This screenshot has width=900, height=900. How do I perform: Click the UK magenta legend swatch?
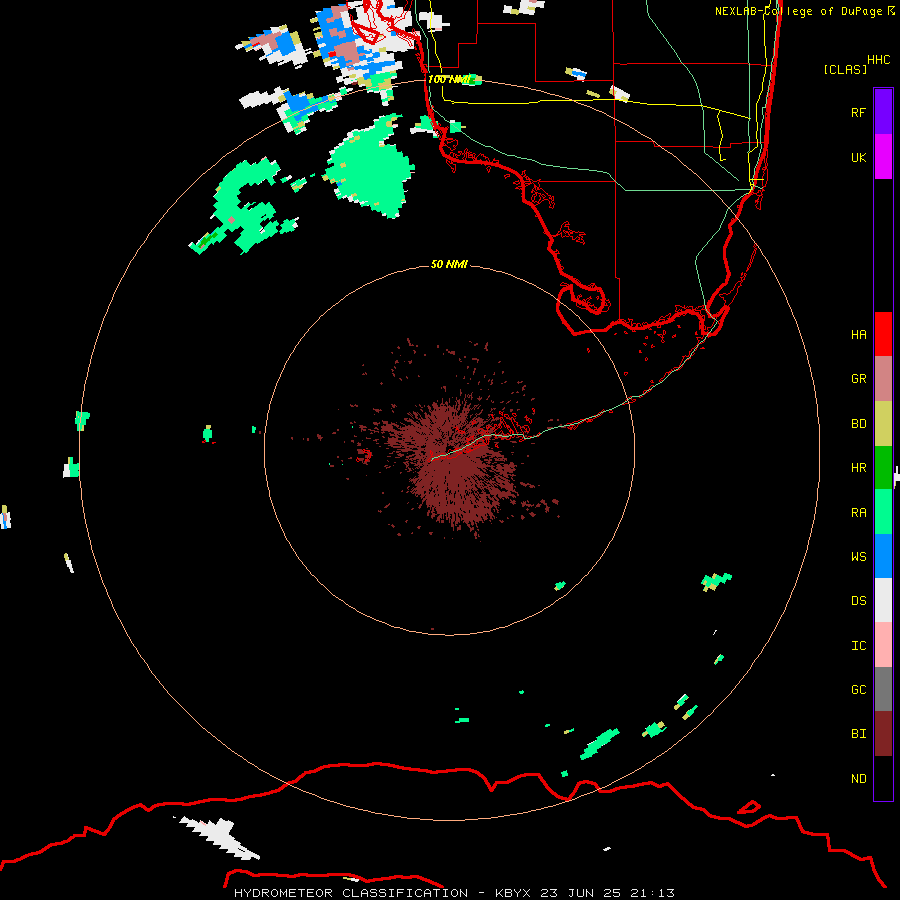click(883, 157)
